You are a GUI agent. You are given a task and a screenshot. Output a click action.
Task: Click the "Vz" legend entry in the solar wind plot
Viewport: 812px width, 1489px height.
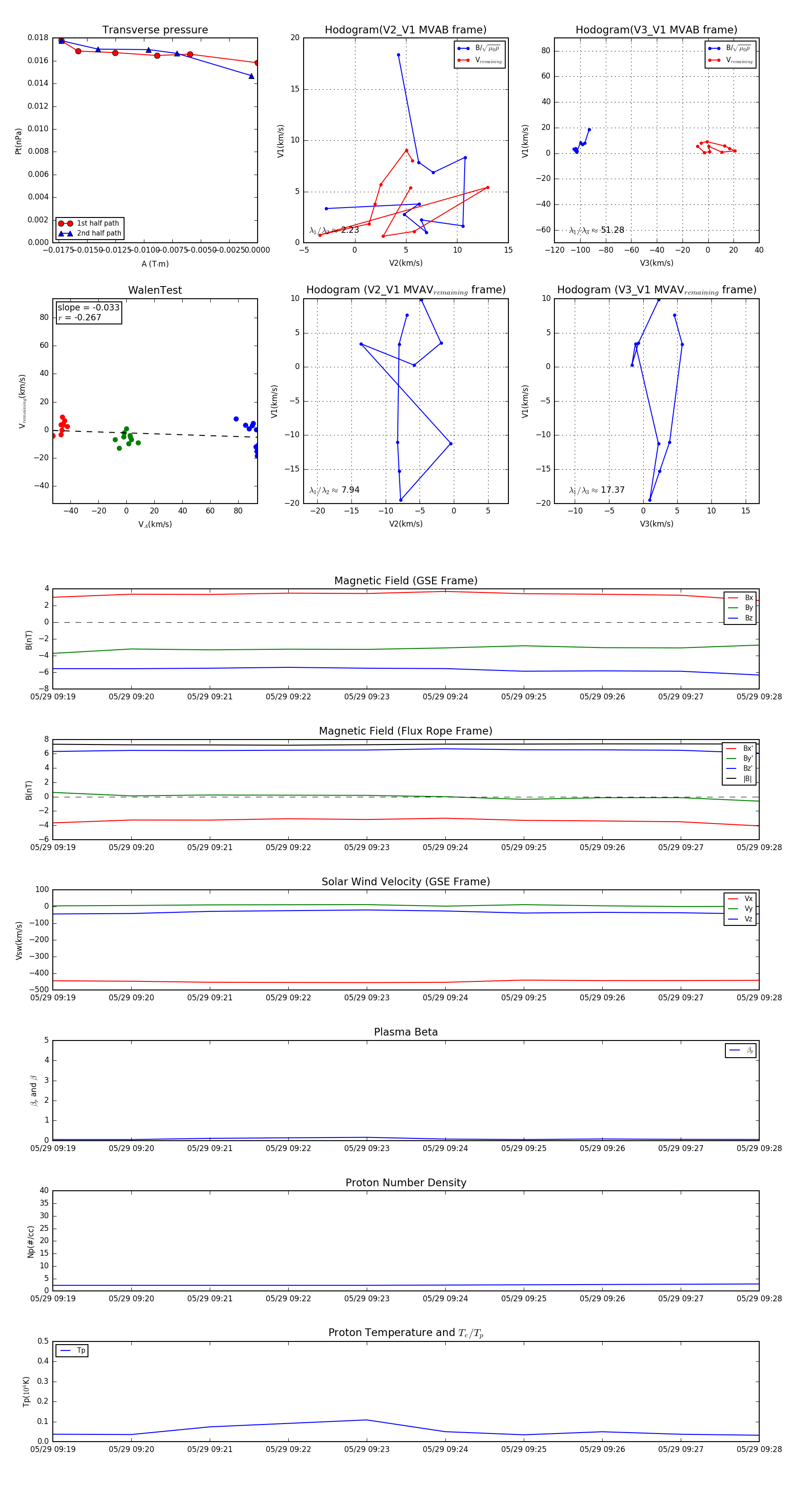[740, 919]
